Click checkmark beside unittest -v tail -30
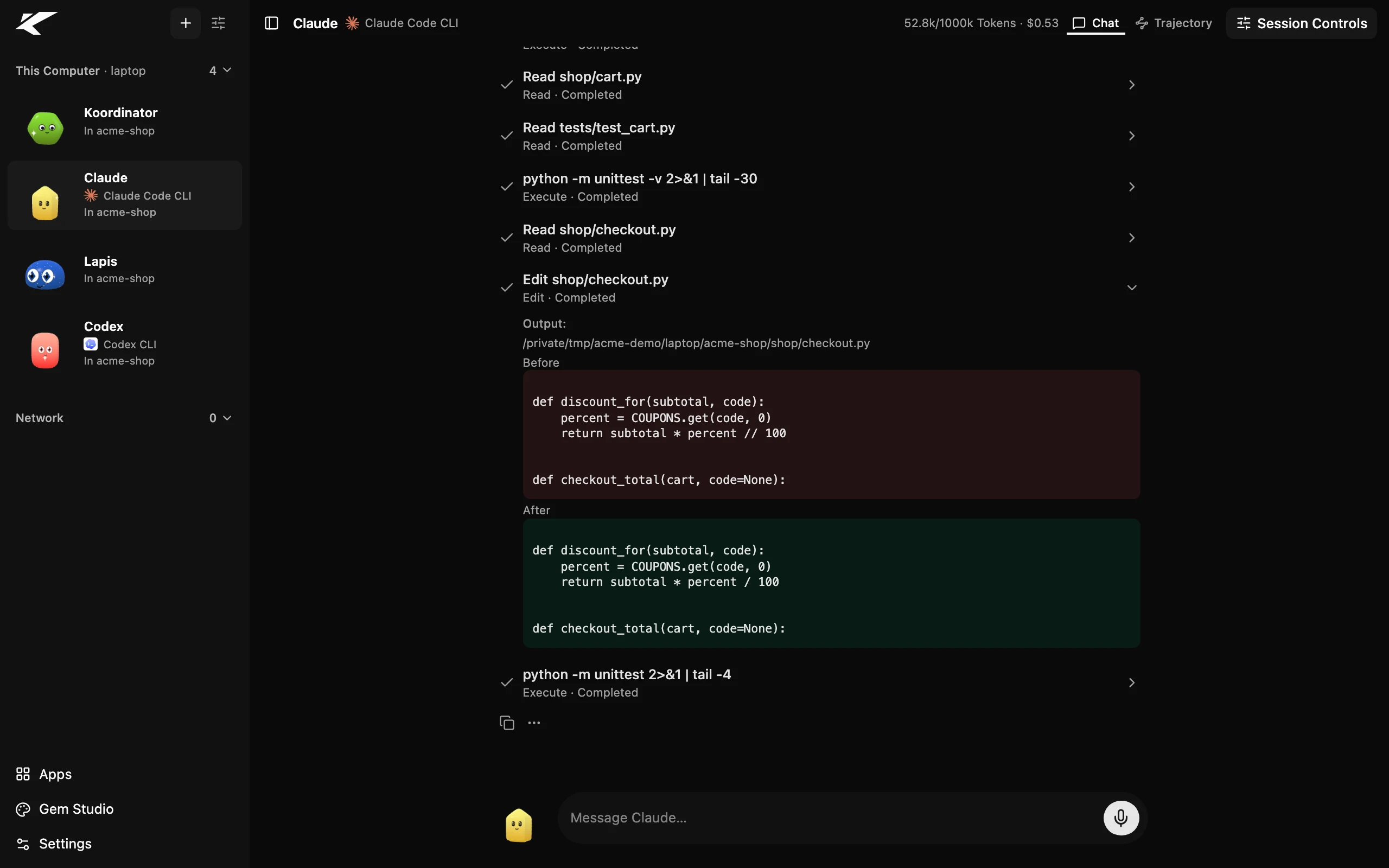 point(507,187)
